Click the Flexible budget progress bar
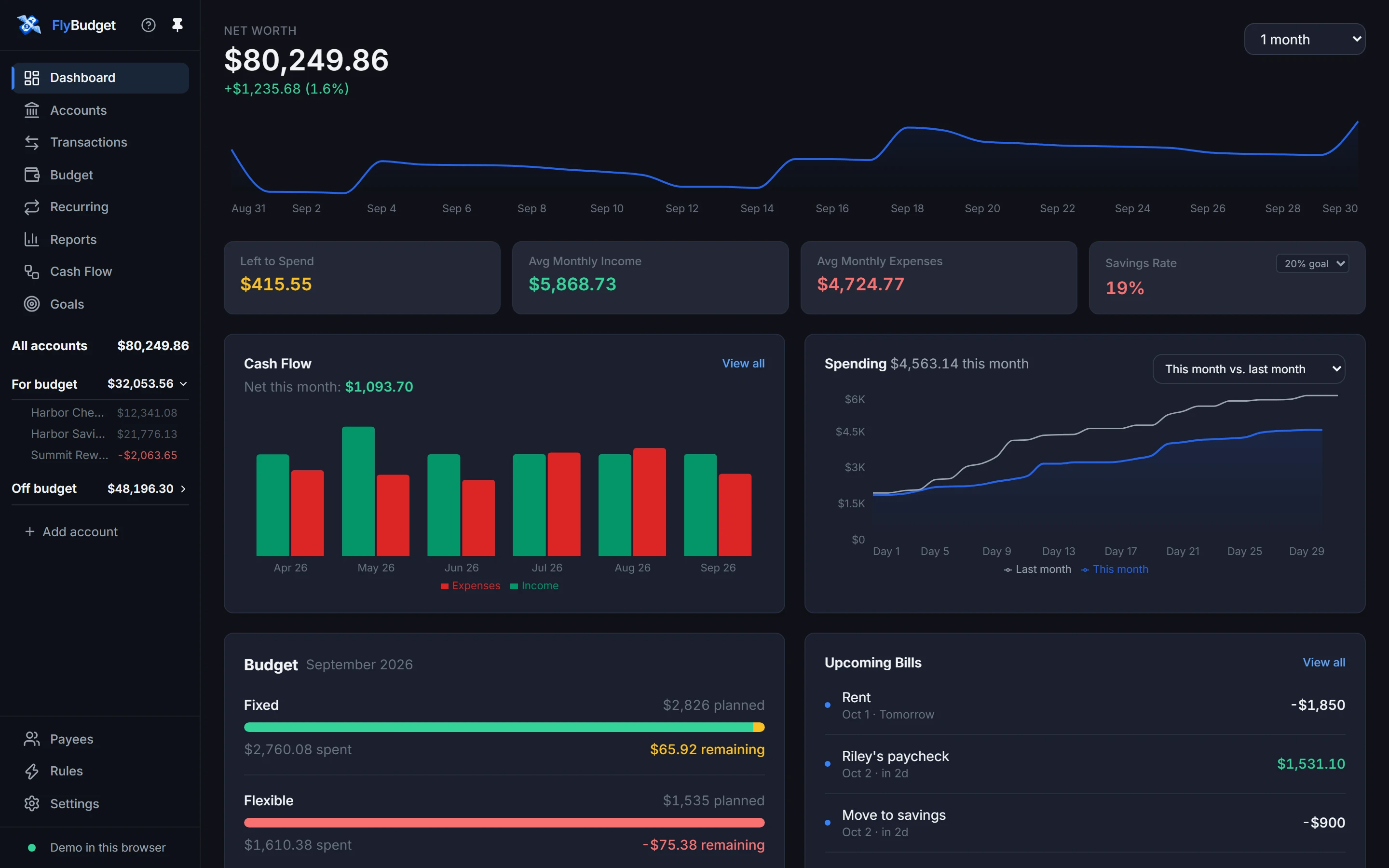The height and width of the screenshot is (868, 1389). point(504,823)
